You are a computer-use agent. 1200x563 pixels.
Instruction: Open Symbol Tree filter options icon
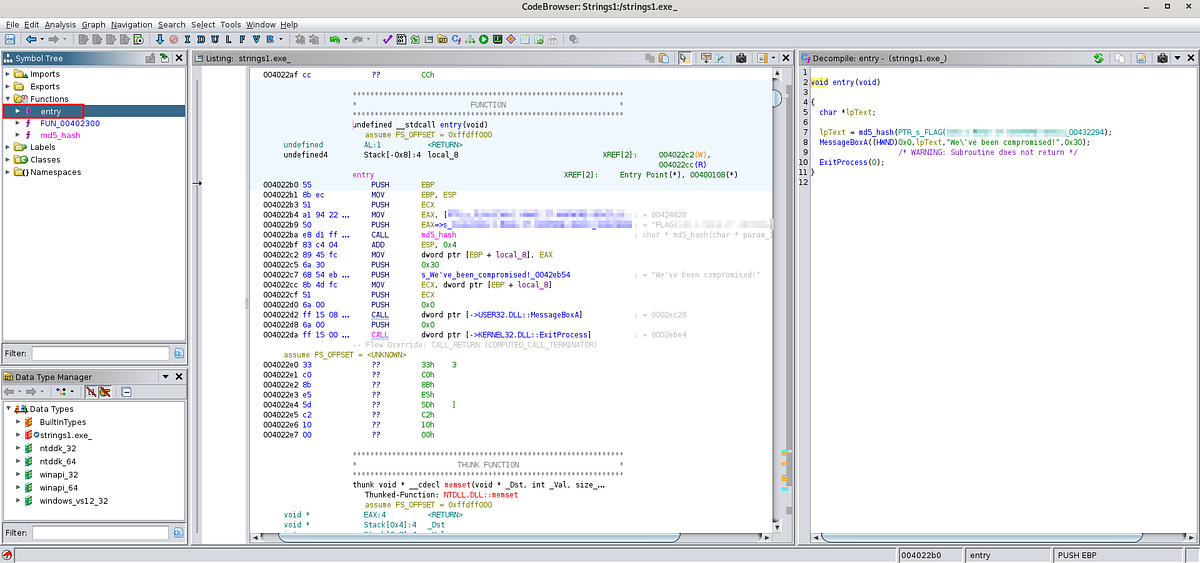[x=178, y=353]
